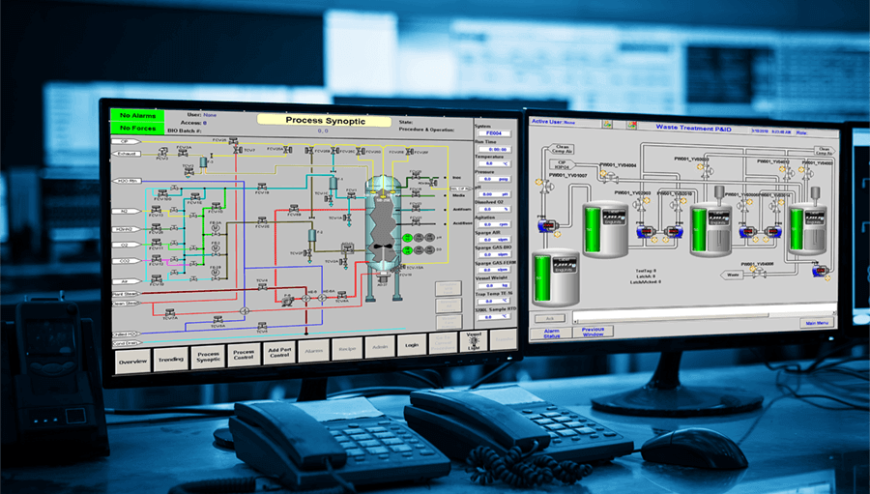Switch to the Trending screen
The height and width of the screenshot is (494, 870).
point(170,360)
